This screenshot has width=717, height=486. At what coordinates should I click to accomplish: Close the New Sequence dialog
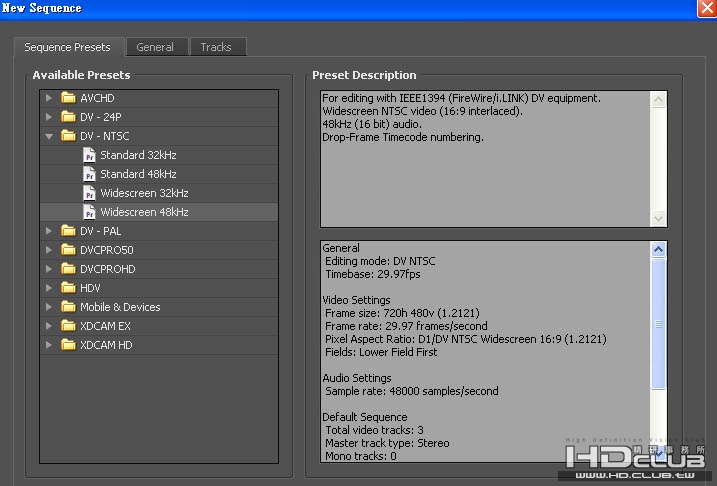click(x=706, y=8)
